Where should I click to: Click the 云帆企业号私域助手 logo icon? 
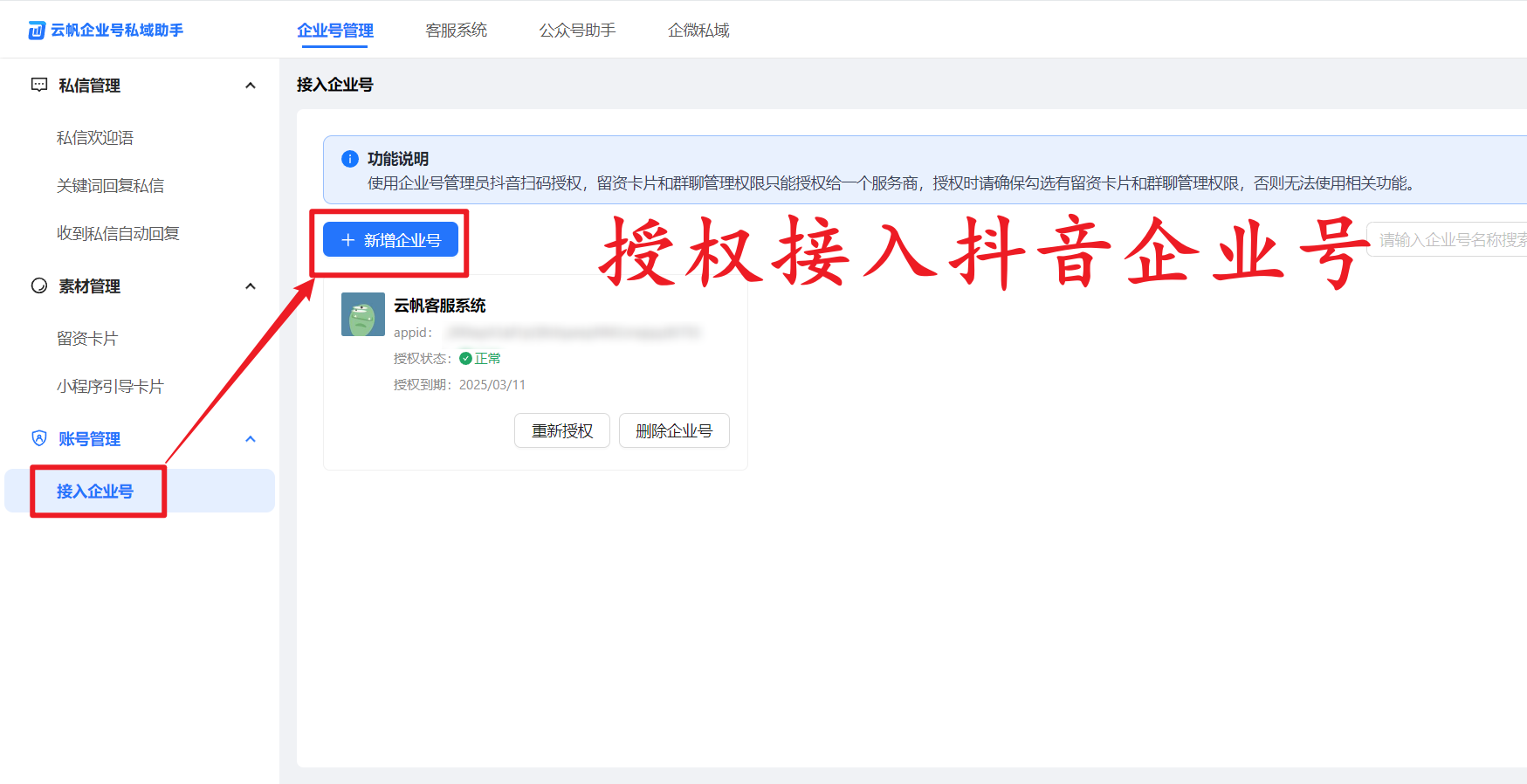click(x=37, y=31)
